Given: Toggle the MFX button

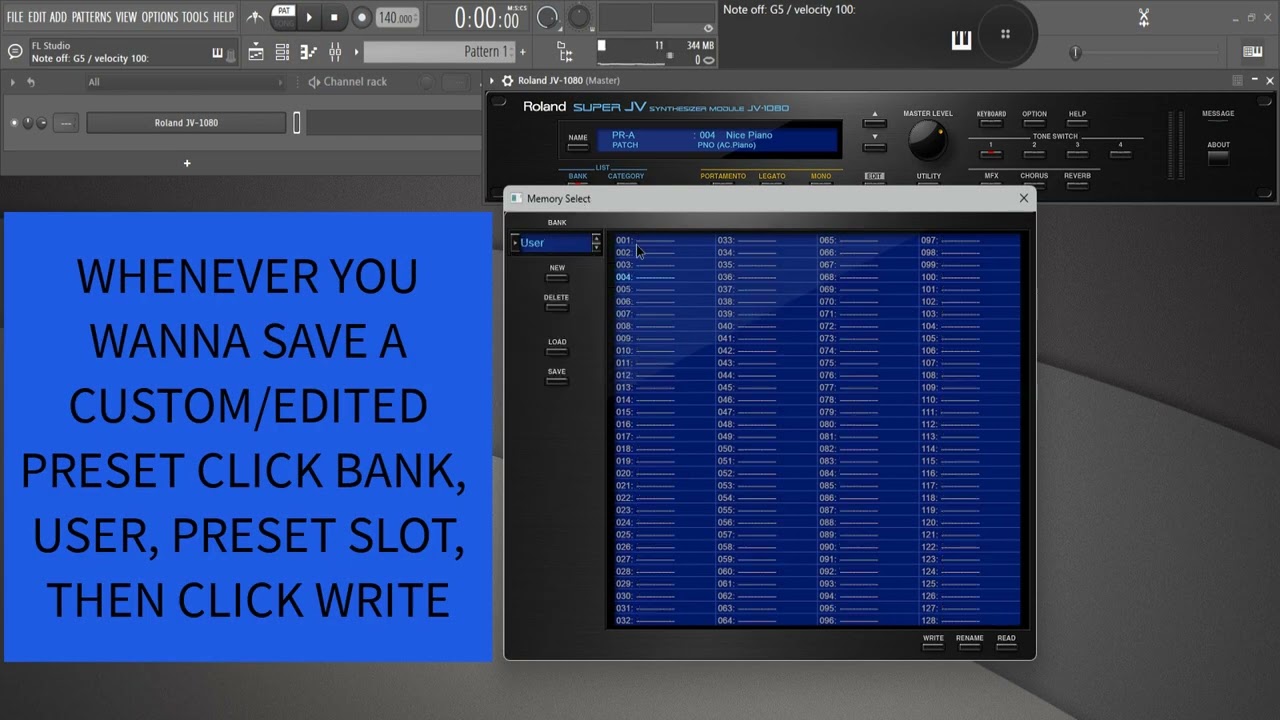Looking at the screenshot, I should [x=991, y=181].
